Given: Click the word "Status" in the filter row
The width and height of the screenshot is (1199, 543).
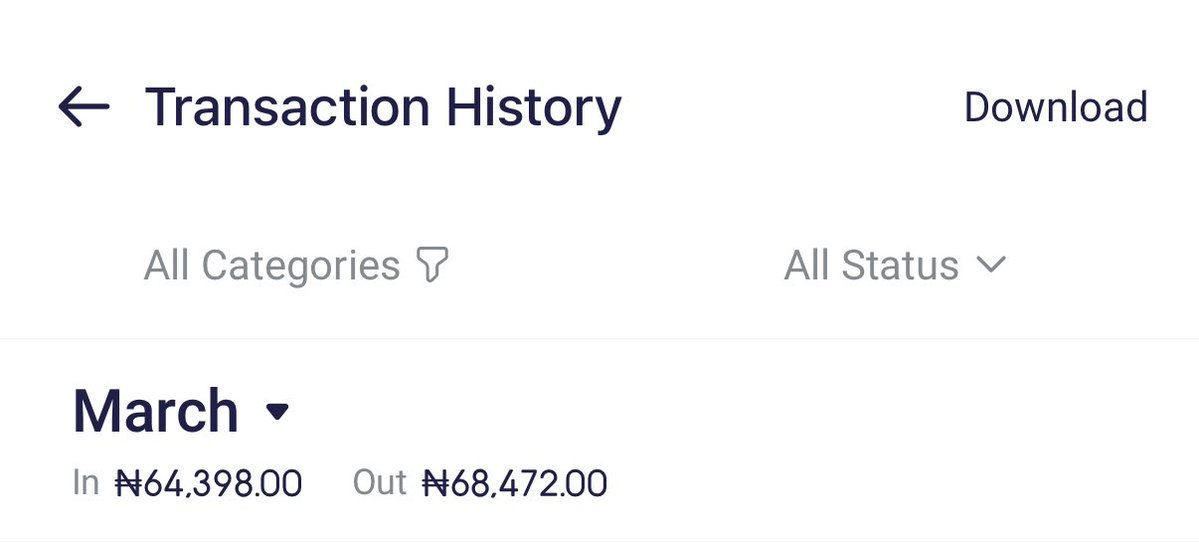Looking at the screenshot, I should click(900, 266).
